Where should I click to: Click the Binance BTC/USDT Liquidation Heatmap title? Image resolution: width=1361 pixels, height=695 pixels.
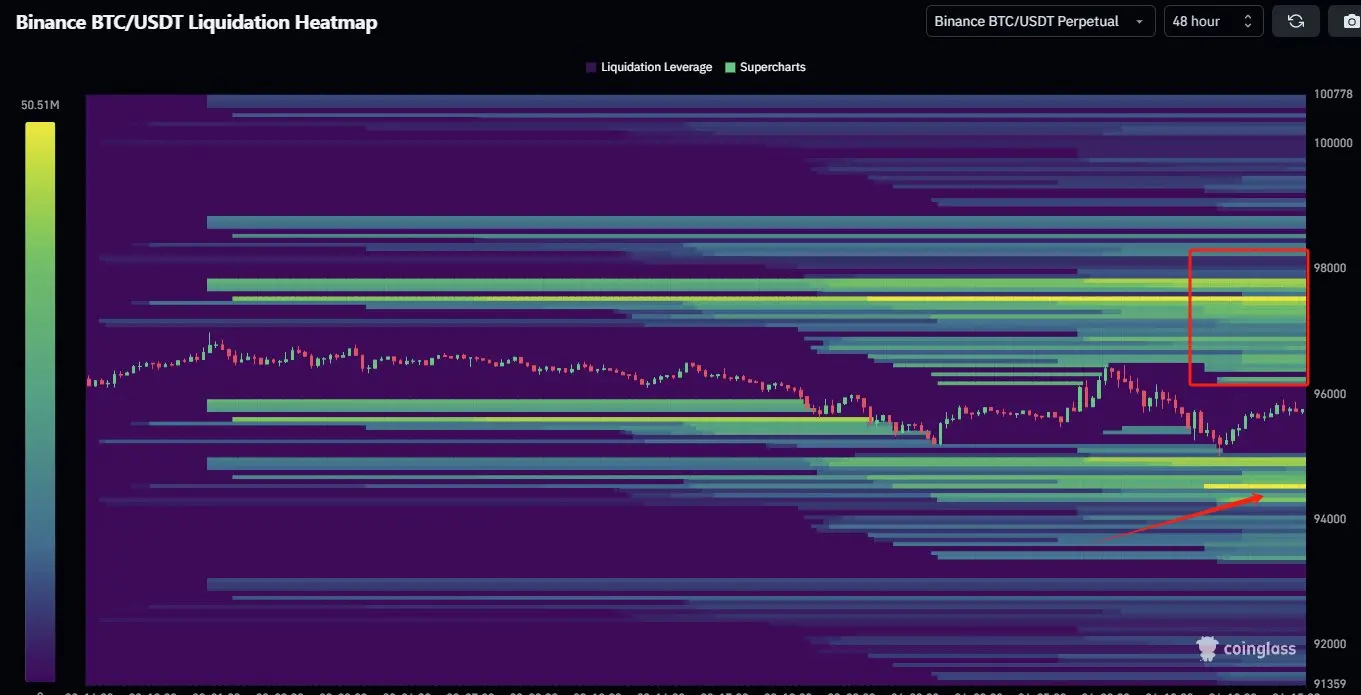tap(197, 22)
